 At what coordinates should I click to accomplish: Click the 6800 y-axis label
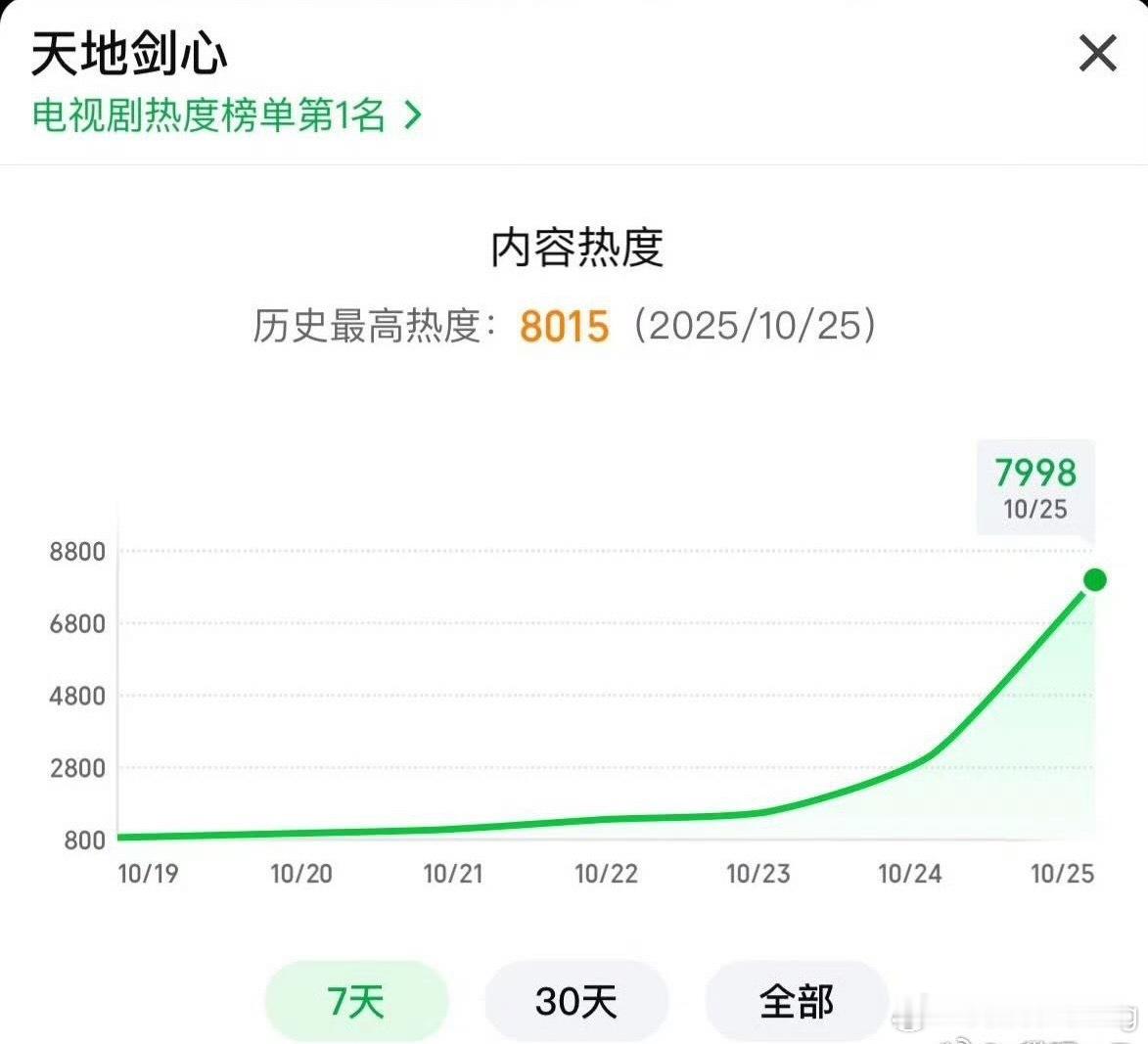click(x=77, y=624)
